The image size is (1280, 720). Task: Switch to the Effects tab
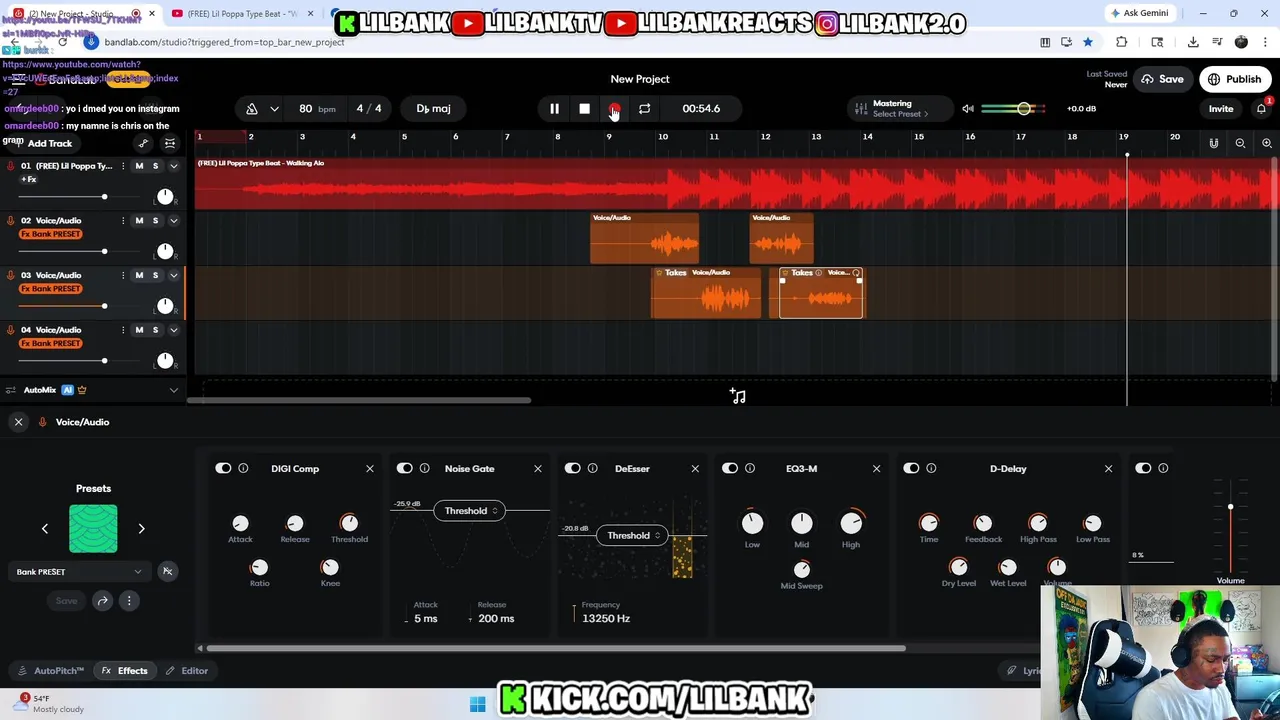coord(124,671)
